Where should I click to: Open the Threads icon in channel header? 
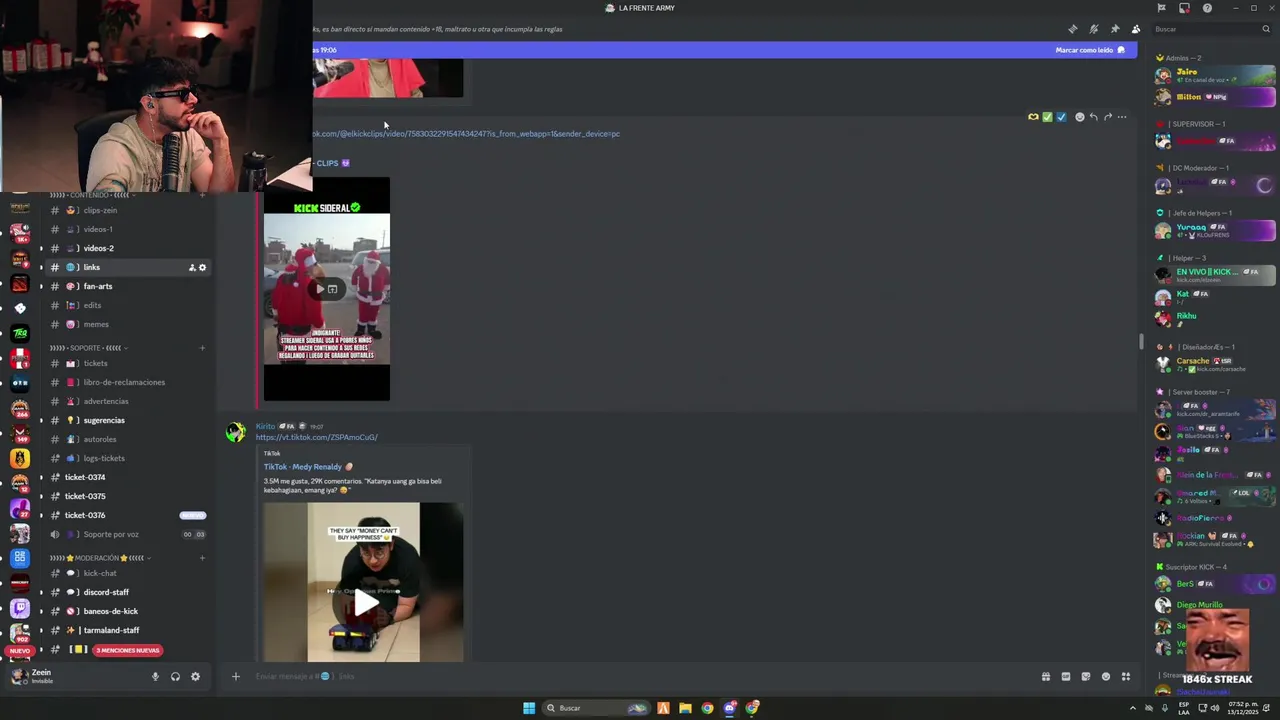(1073, 29)
